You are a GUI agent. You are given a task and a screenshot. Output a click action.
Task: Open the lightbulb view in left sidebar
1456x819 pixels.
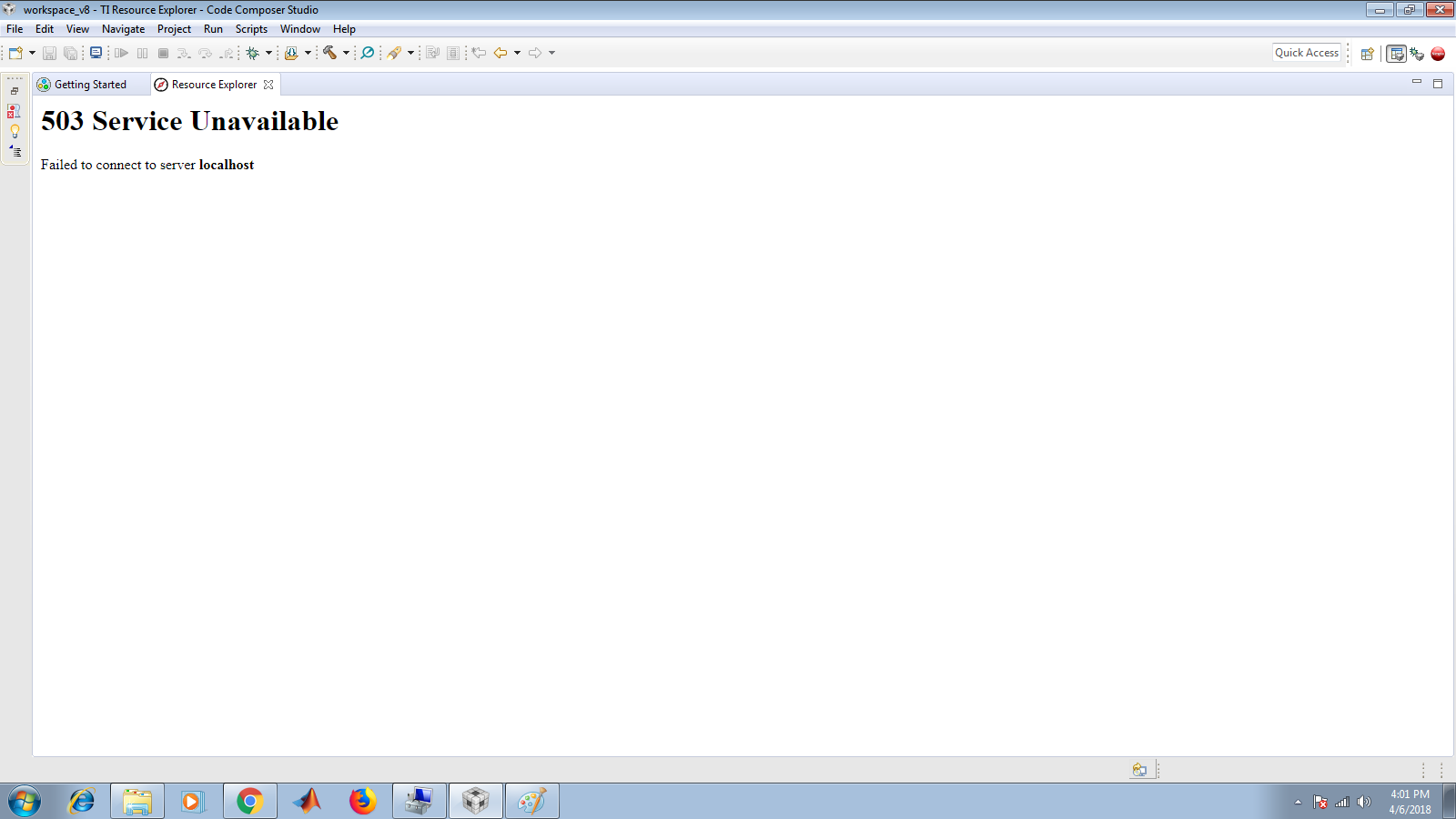coord(15,131)
